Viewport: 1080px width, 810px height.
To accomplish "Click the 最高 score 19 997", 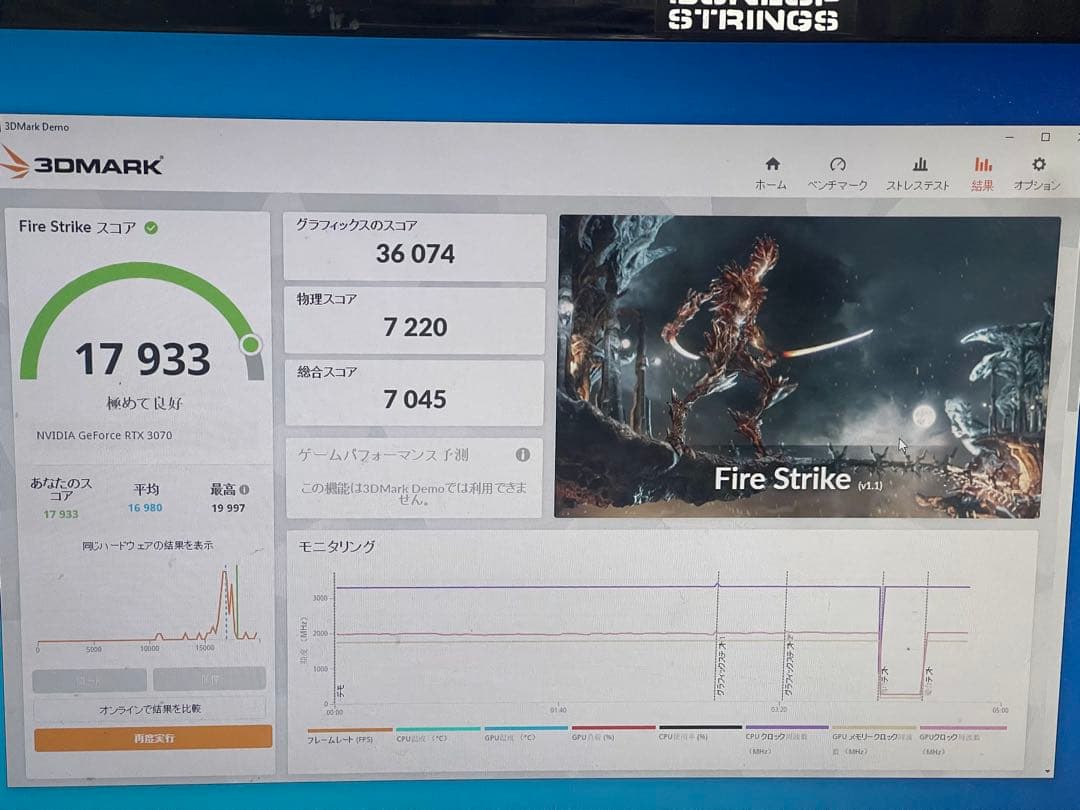I will 228,508.
